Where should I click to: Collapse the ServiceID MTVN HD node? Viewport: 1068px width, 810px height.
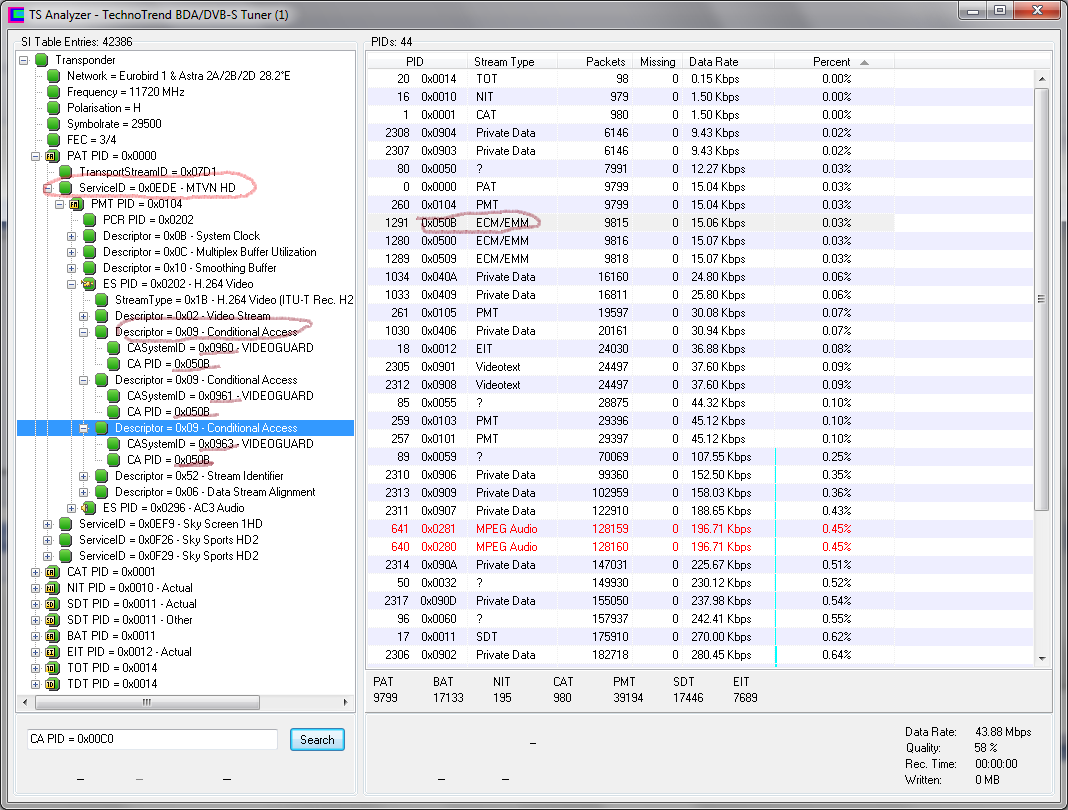[48, 188]
